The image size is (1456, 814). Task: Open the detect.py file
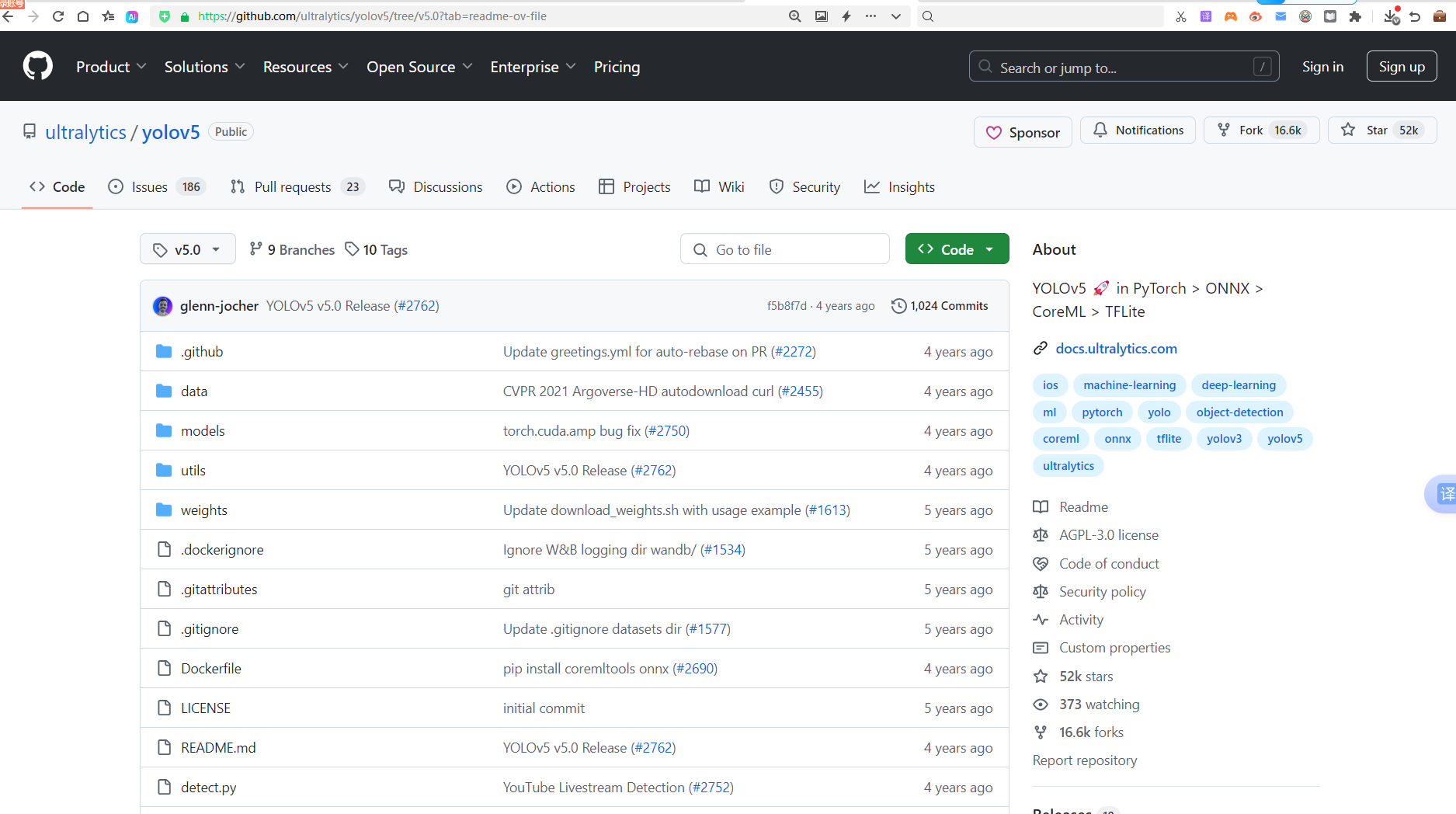tap(208, 787)
